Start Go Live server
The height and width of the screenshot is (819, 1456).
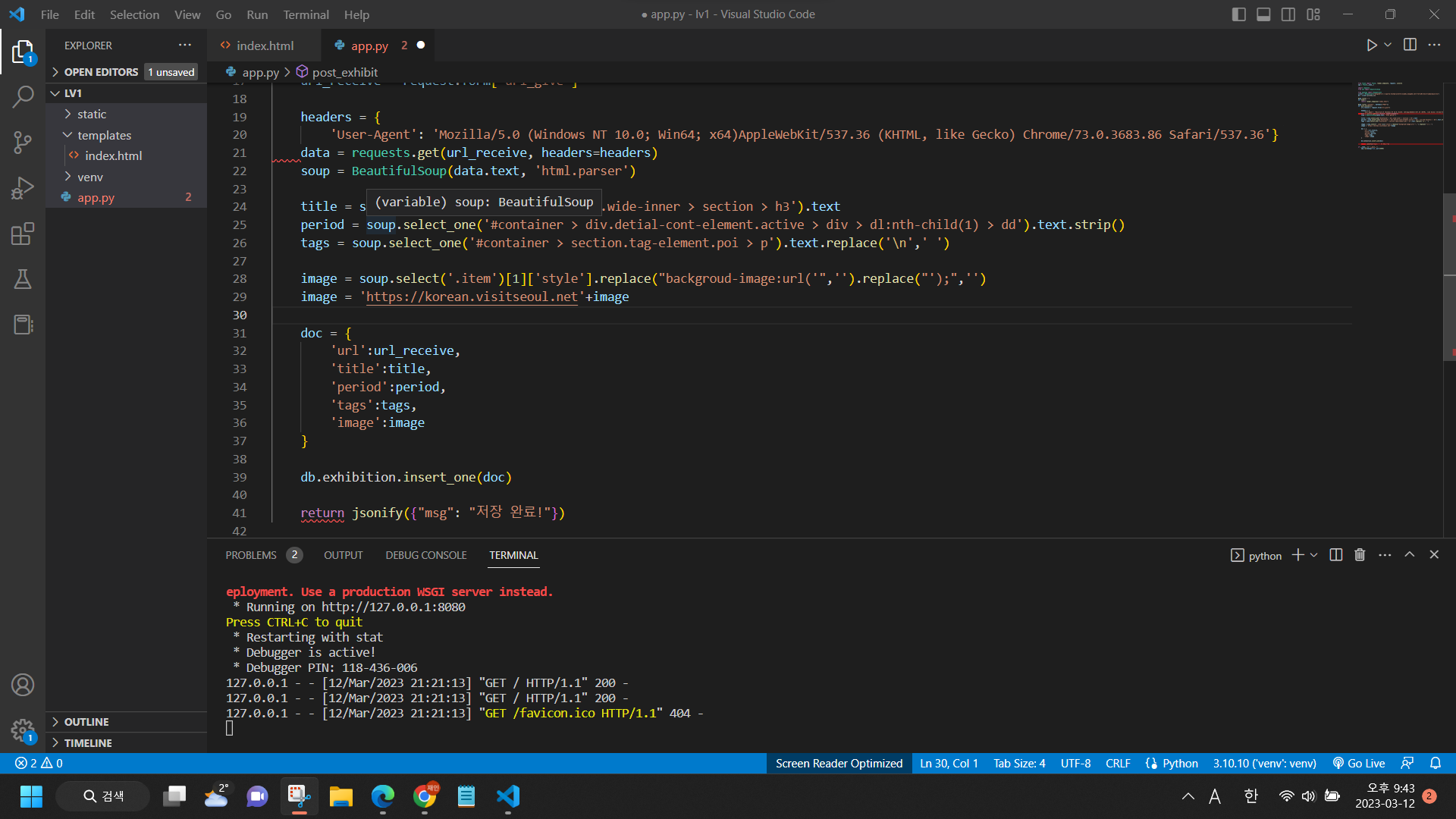pyautogui.click(x=1359, y=763)
